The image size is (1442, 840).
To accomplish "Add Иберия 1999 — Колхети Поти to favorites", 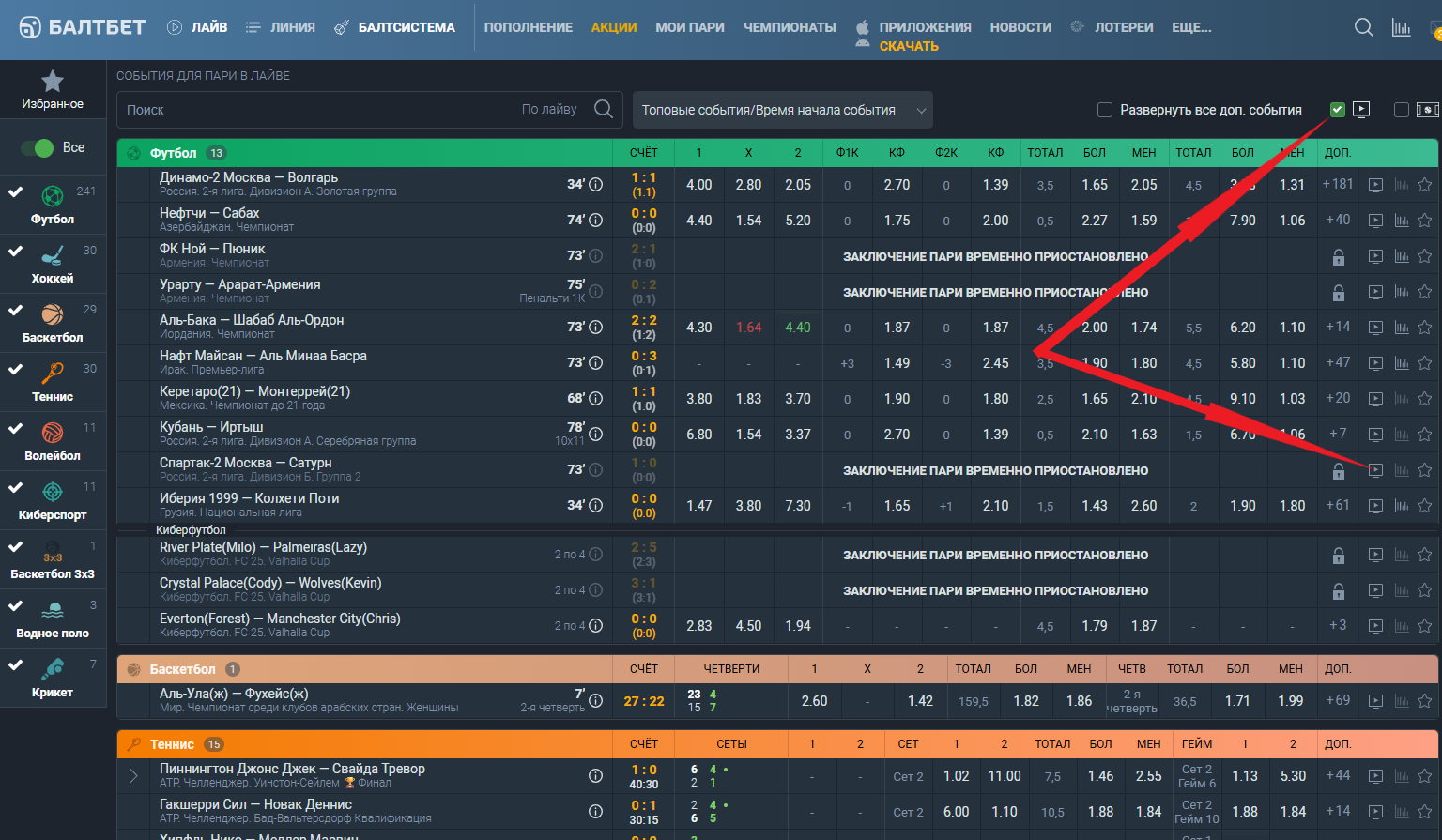I will [x=1425, y=506].
